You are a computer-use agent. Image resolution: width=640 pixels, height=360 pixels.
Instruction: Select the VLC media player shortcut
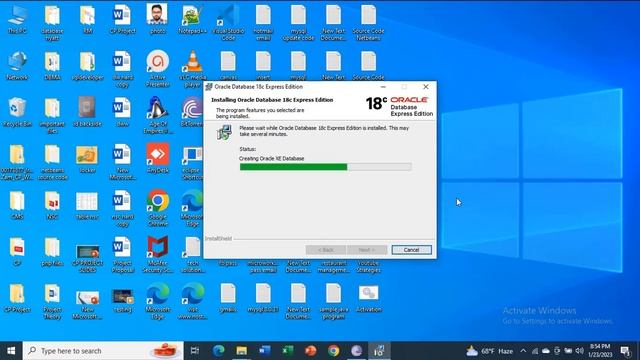point(192,69)
